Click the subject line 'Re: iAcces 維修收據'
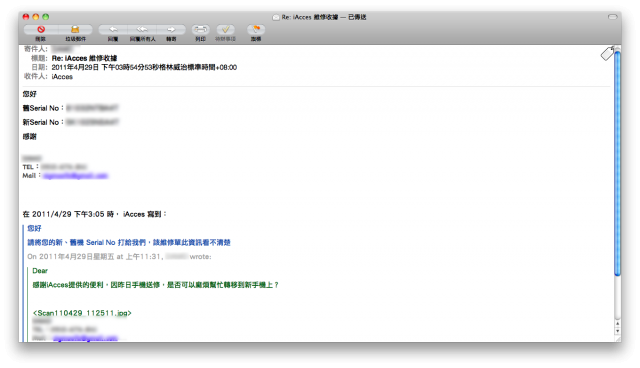This screenshot has width=640, height=368. (x=84, y=58)
